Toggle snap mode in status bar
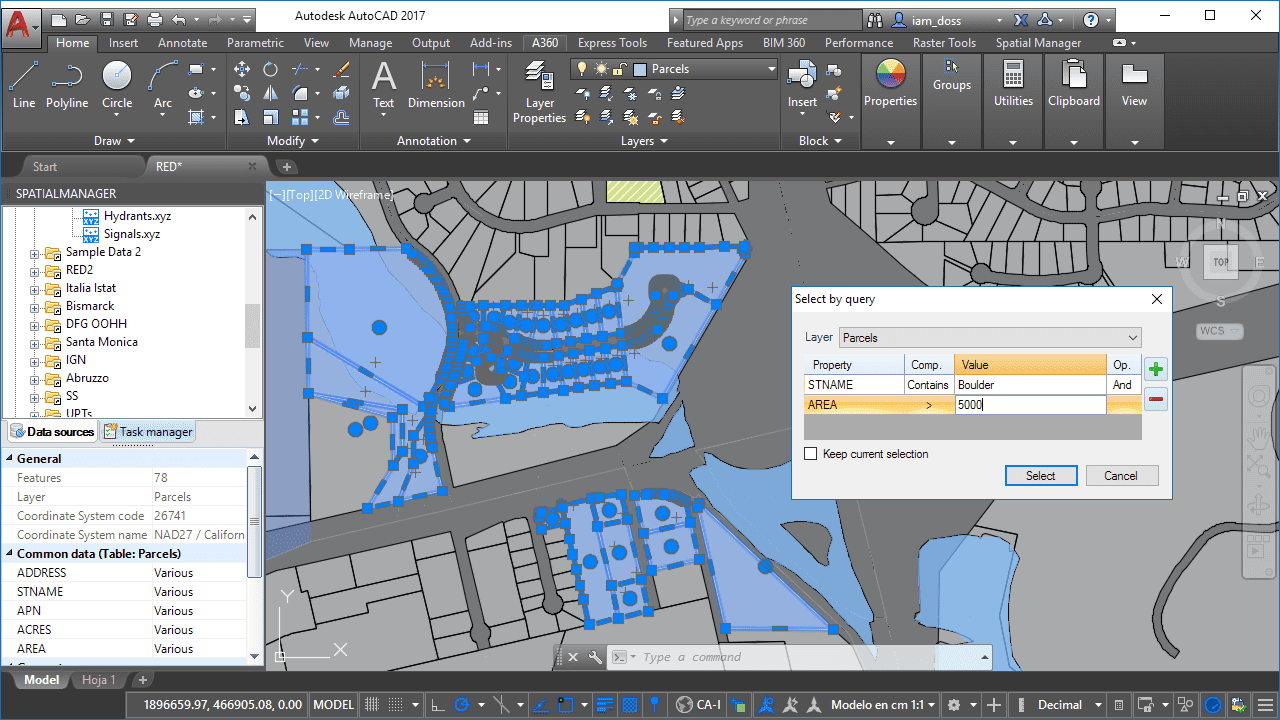1280x720 pixels. pos(398,705)
